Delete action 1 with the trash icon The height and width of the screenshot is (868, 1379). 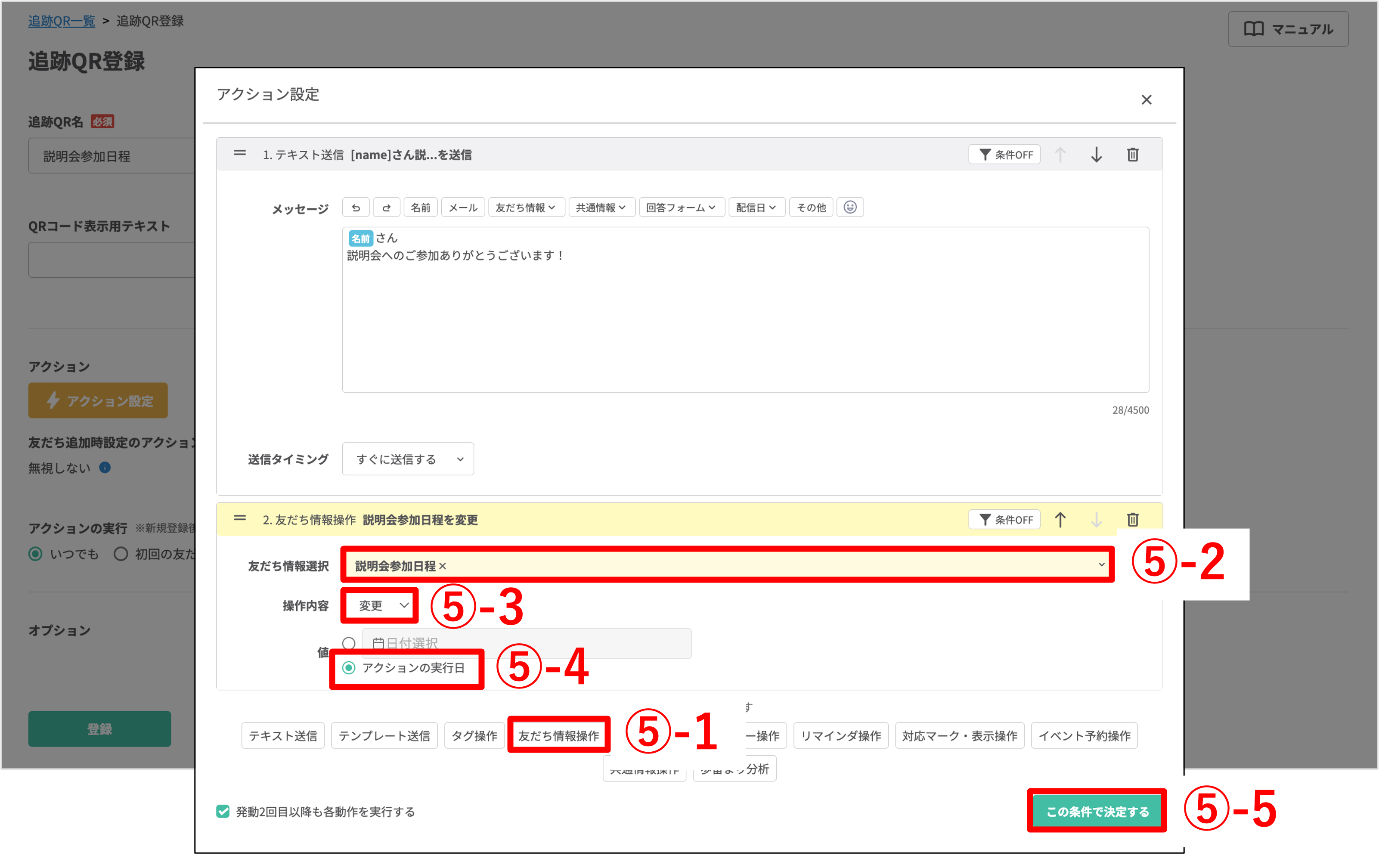click(1132, 155)
